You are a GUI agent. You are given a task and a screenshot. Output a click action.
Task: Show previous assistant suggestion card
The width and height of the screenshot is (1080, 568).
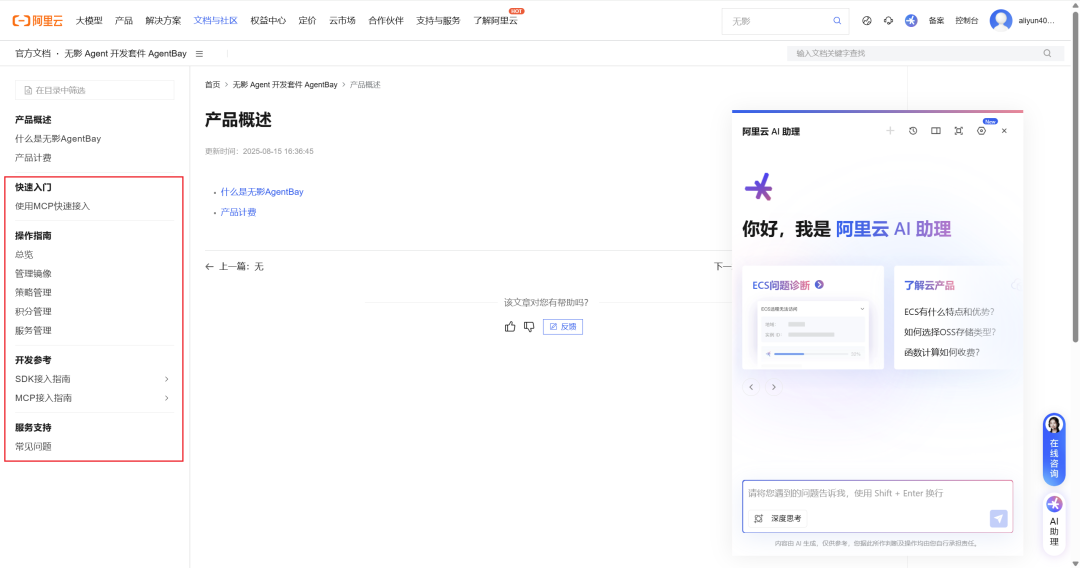(751, 387)
